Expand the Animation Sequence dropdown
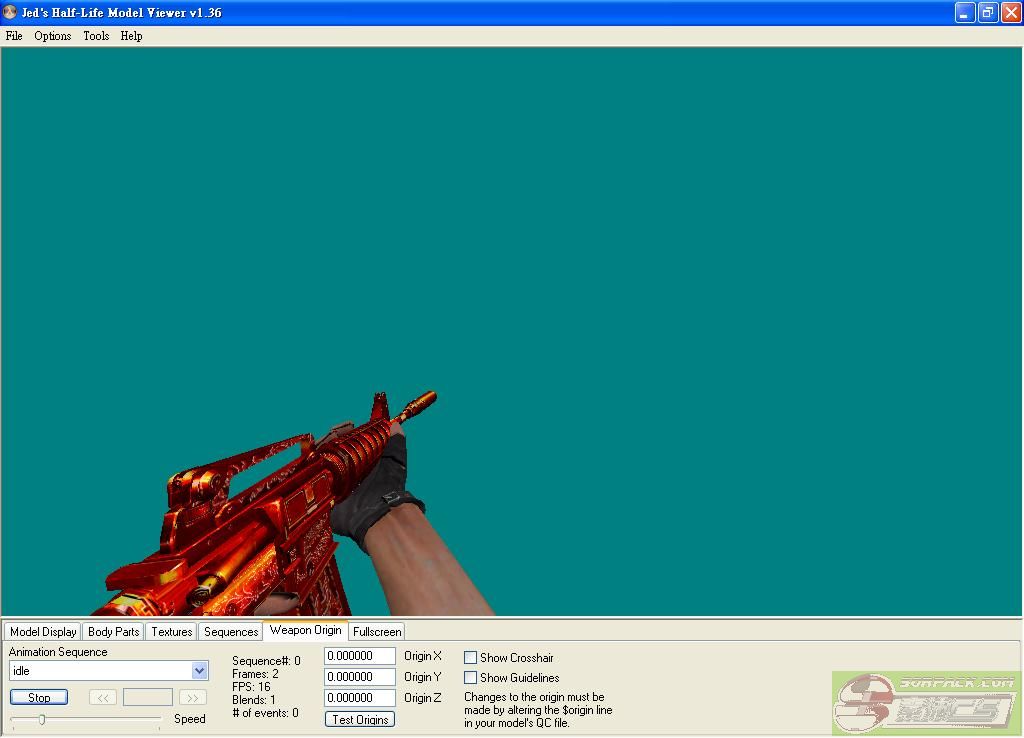This screenshot has height=738, width=1024. (199, 671)
